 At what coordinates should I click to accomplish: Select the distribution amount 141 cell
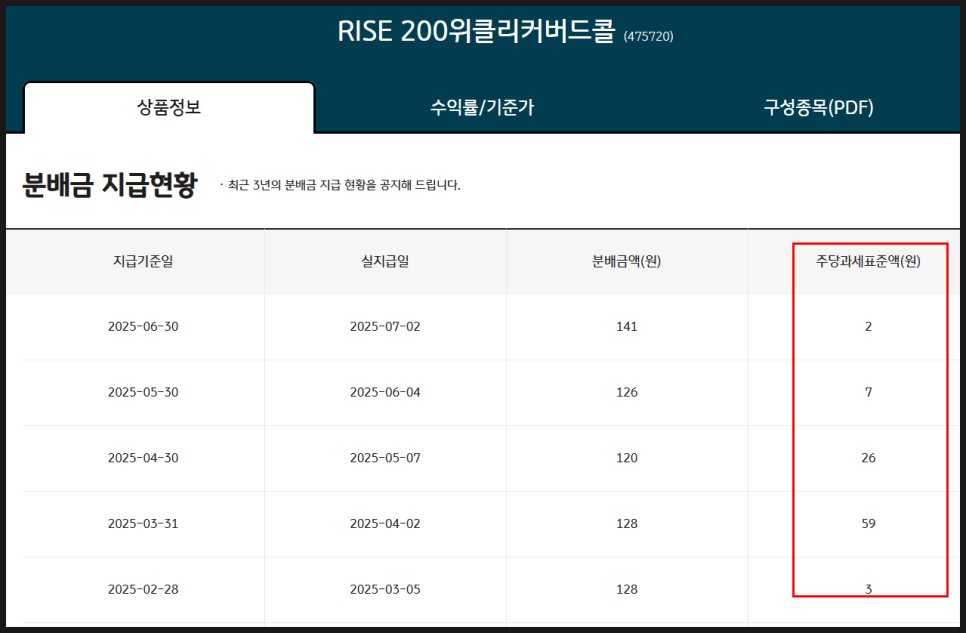click(x=627, y=327)
